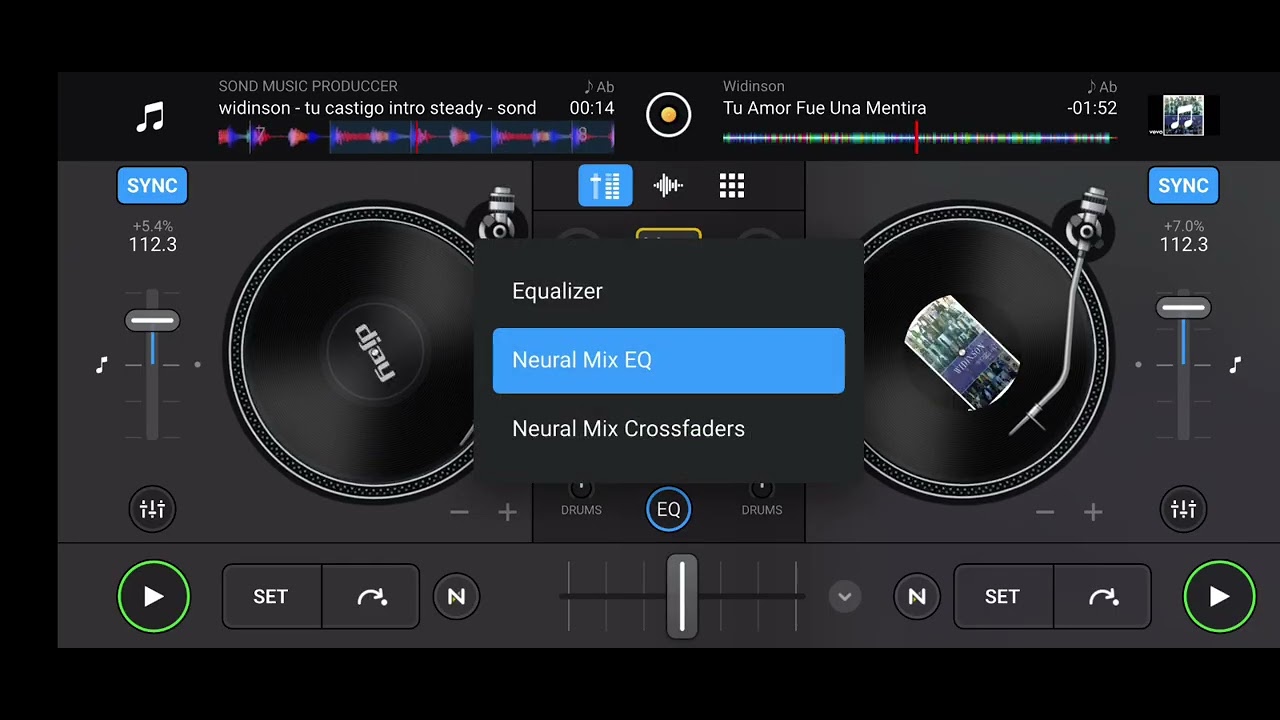Screen dimensions: 1280x720
Task: Open the music library note icon
Action: pos(150,118)
